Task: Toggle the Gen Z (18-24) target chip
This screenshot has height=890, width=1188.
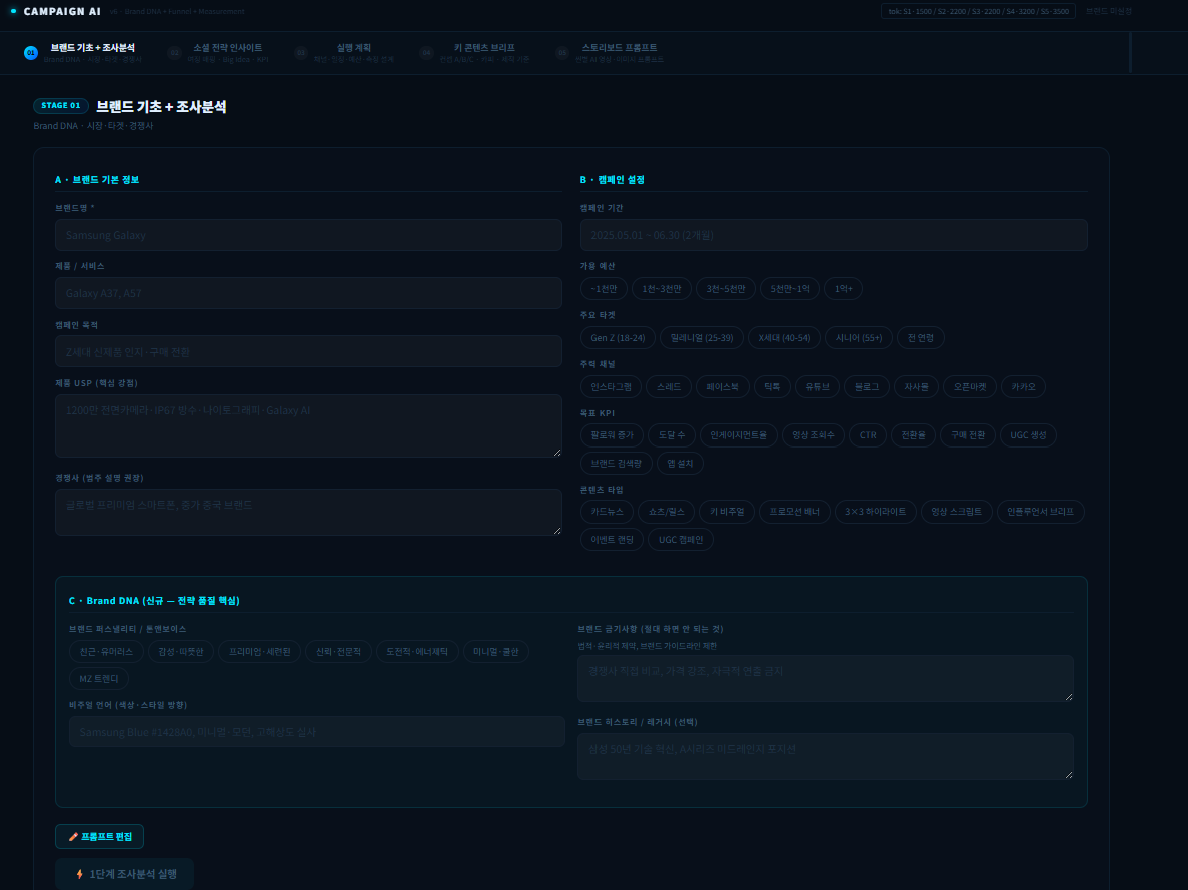Action: (617, 338)
